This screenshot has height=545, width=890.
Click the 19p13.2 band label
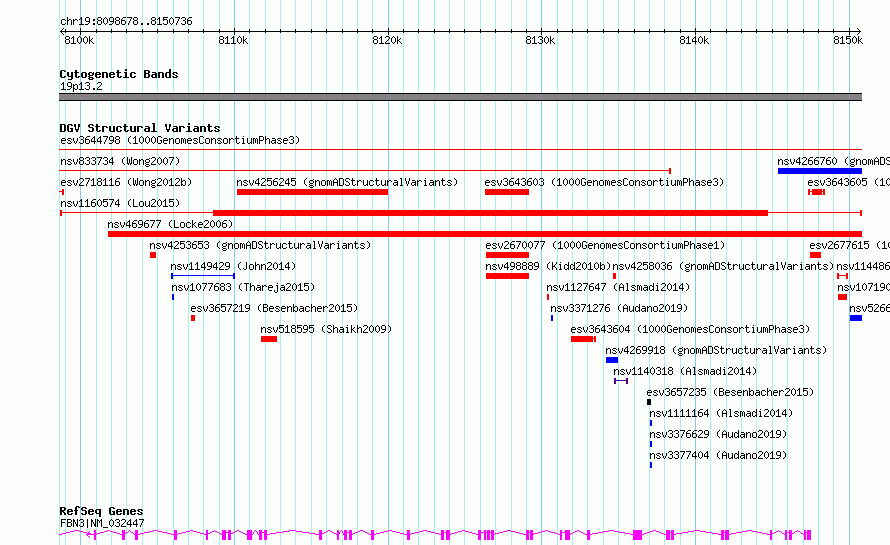click(x=81, y=86)
